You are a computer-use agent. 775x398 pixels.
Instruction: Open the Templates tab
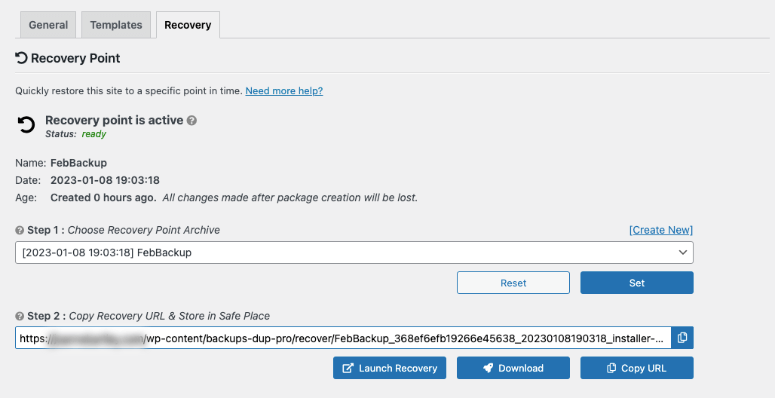[x=116, y=25]
